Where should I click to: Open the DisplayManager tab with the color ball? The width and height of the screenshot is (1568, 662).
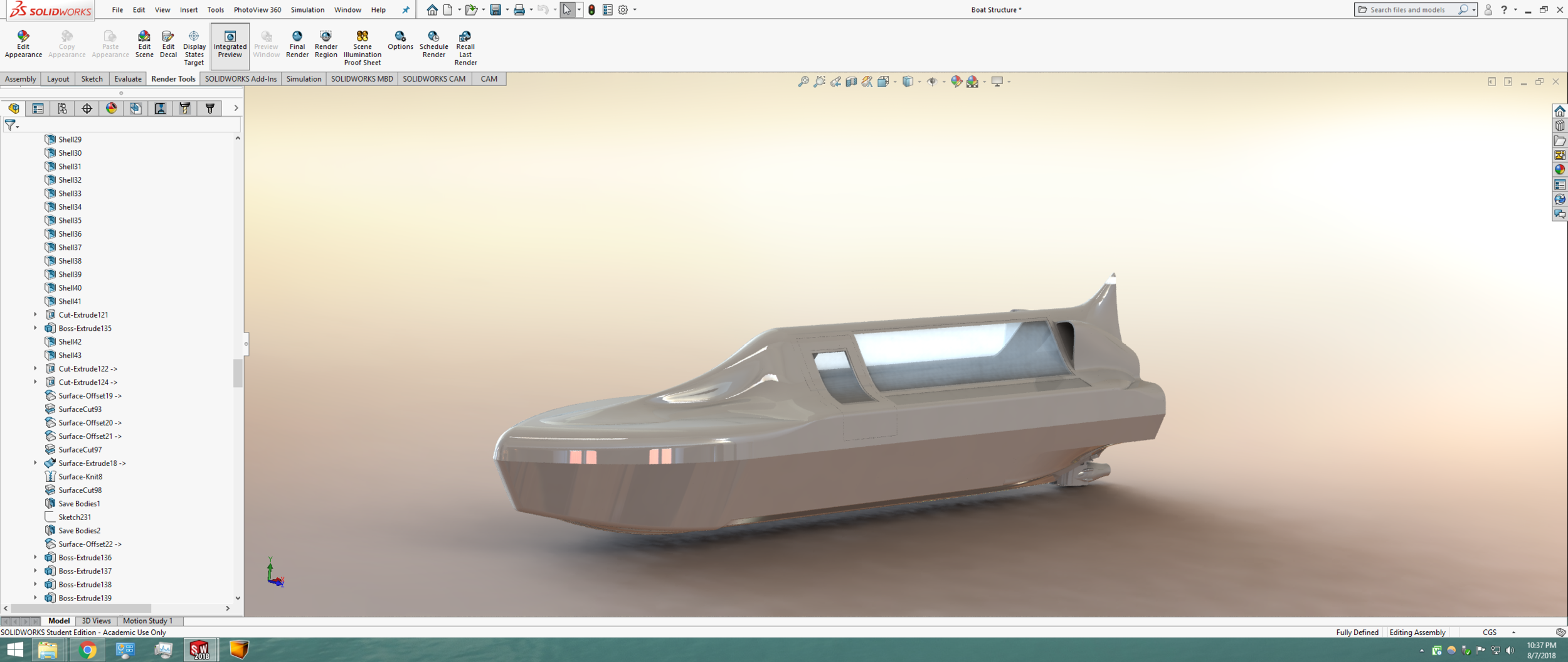click(112, 108)
